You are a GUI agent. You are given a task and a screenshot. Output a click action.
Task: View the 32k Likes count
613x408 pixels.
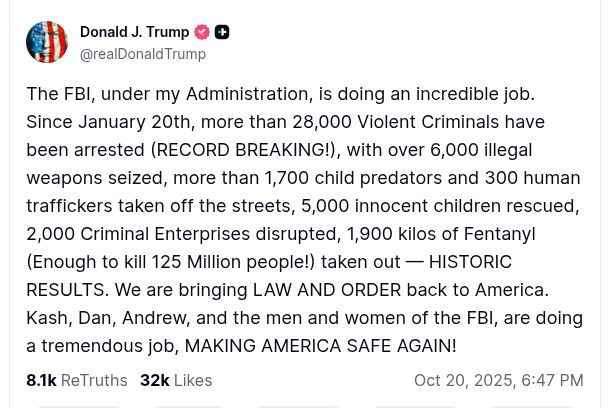click(176, 380)
